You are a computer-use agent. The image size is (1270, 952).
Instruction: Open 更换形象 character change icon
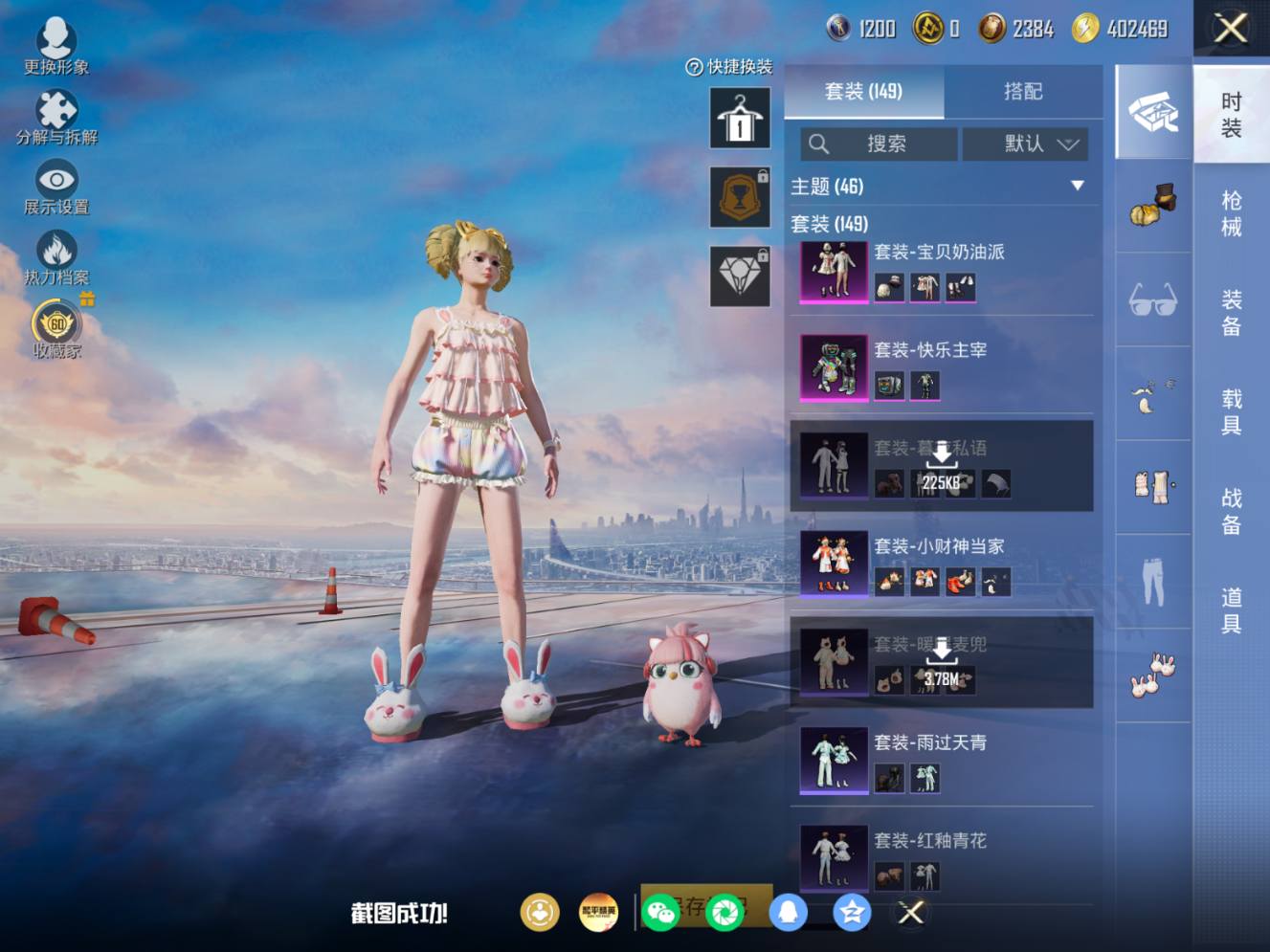(56, 46)
